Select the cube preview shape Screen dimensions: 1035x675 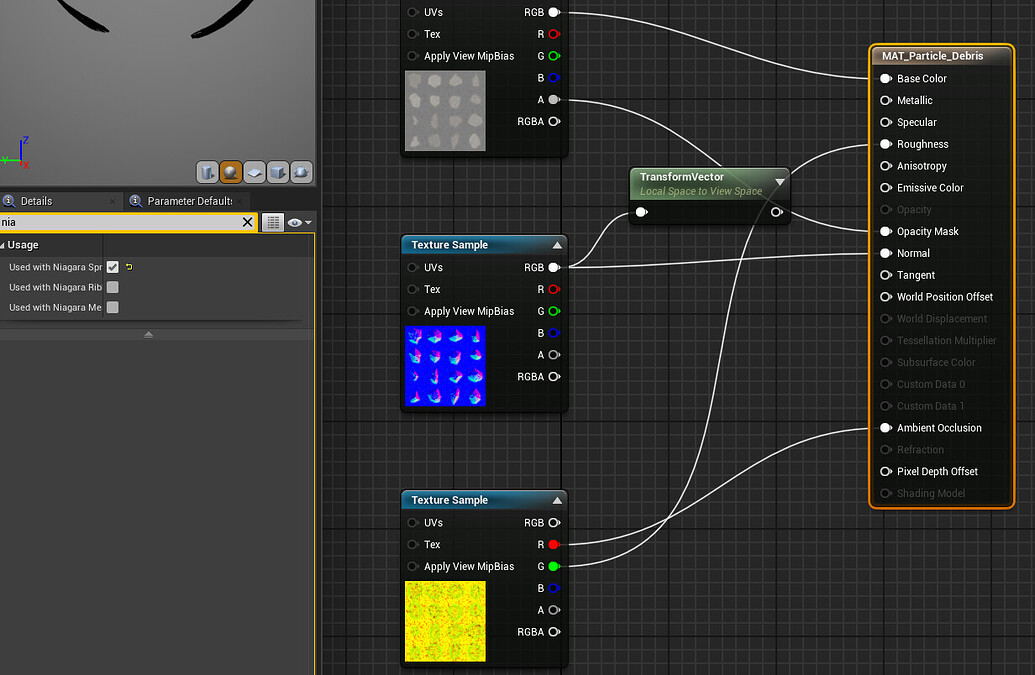coord(278,172)
